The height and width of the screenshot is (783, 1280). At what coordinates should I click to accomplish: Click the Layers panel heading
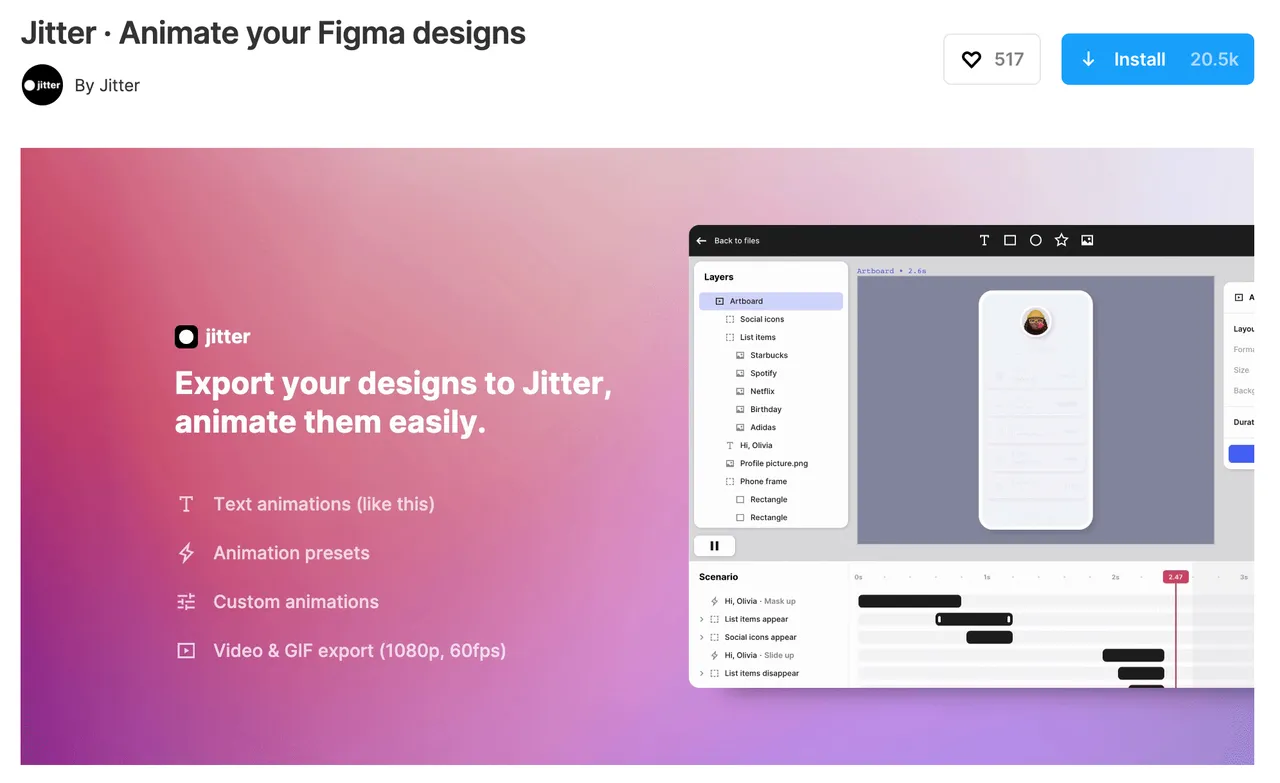coord(718,277)
